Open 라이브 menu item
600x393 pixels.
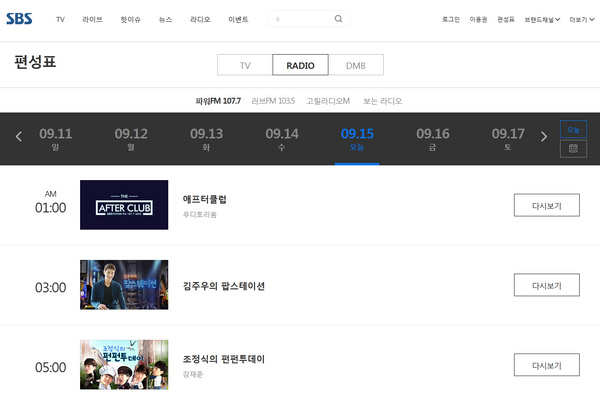[92, 20]
